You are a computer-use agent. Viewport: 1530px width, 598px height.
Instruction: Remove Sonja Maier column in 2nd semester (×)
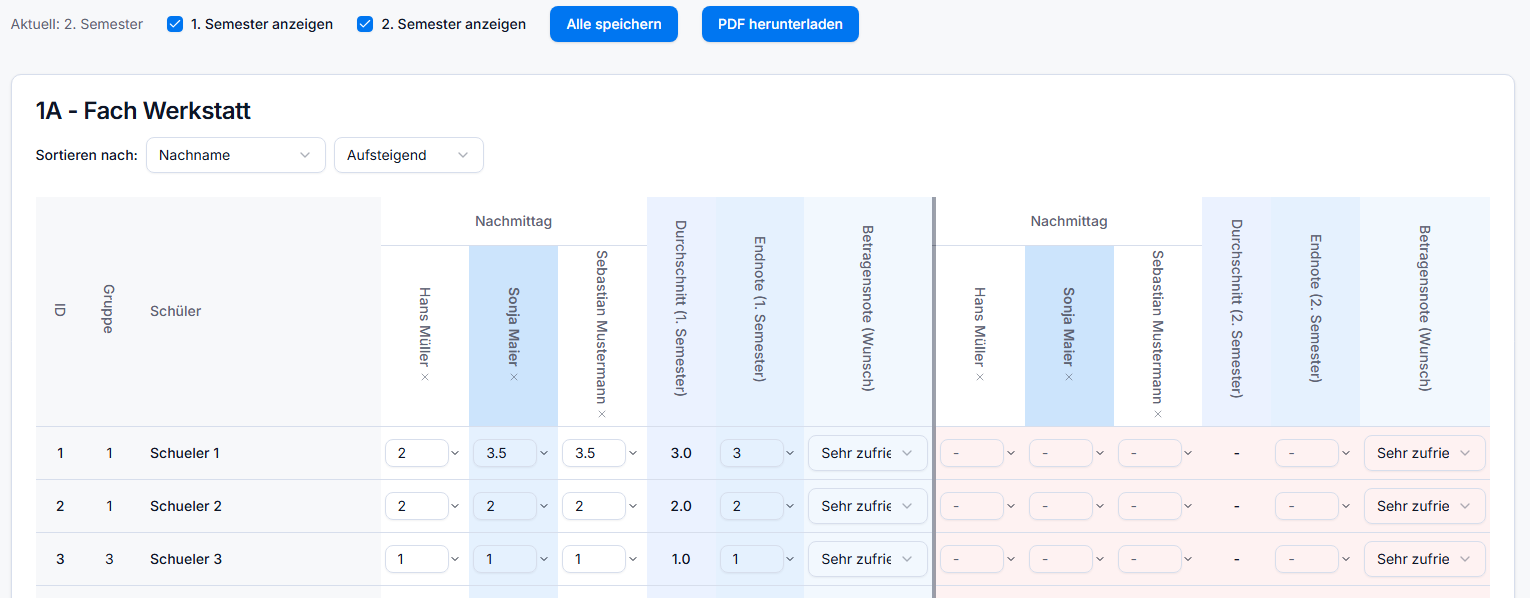(x=1068, y=377)
